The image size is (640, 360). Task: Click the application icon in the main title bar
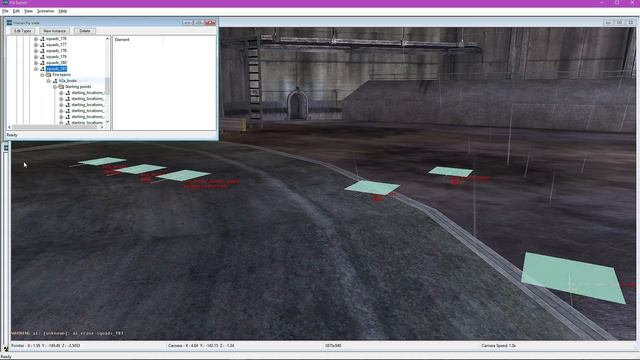tap(5, 2)
